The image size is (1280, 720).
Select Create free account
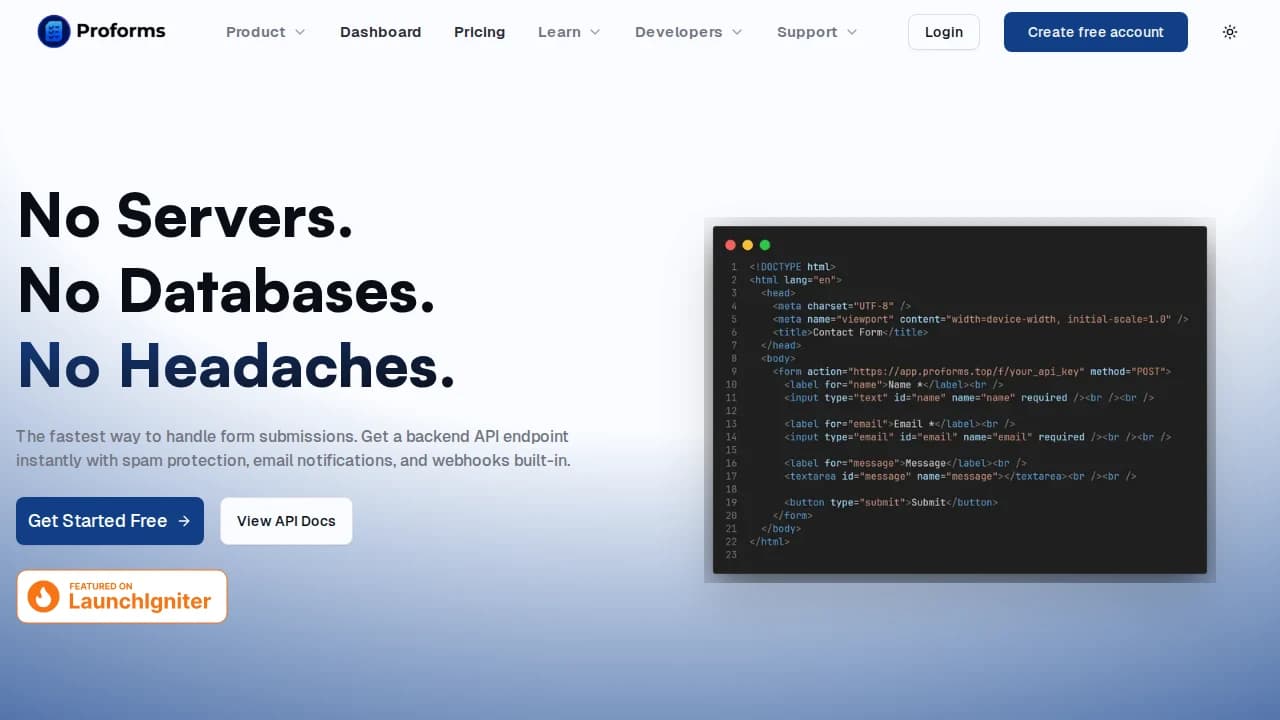click(1095, 32)
